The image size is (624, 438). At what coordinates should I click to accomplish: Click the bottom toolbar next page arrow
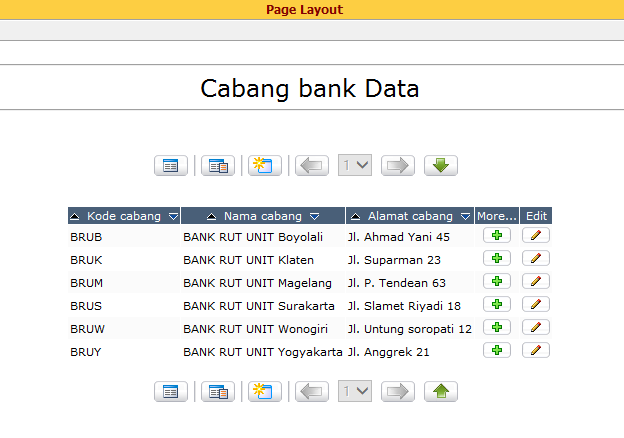[x=398, y=392]
